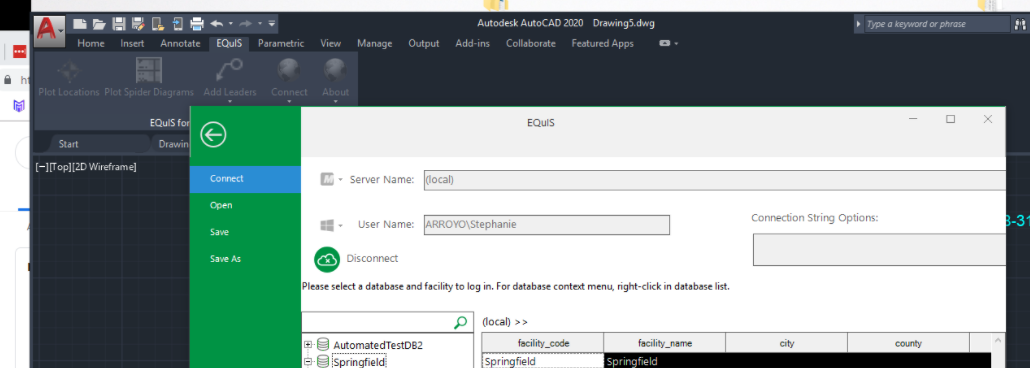Customize Quick Access Toolbar dropdown
The height and width of the screenshot is (368, 1030).
click(272, 24)
